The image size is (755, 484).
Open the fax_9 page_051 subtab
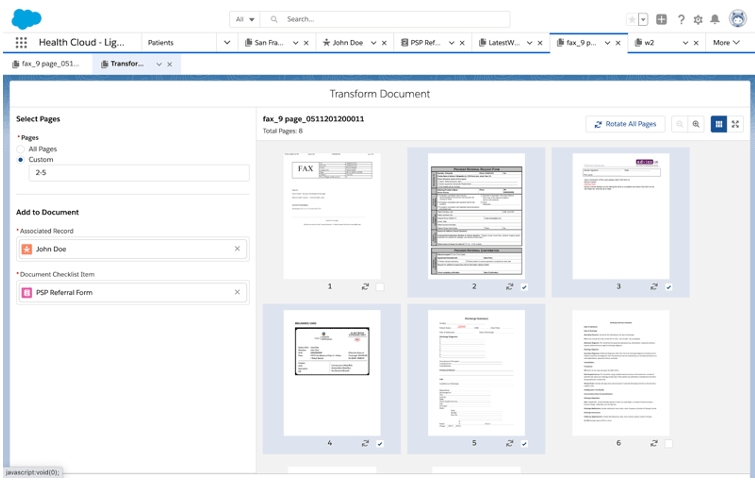pos(45,64)
